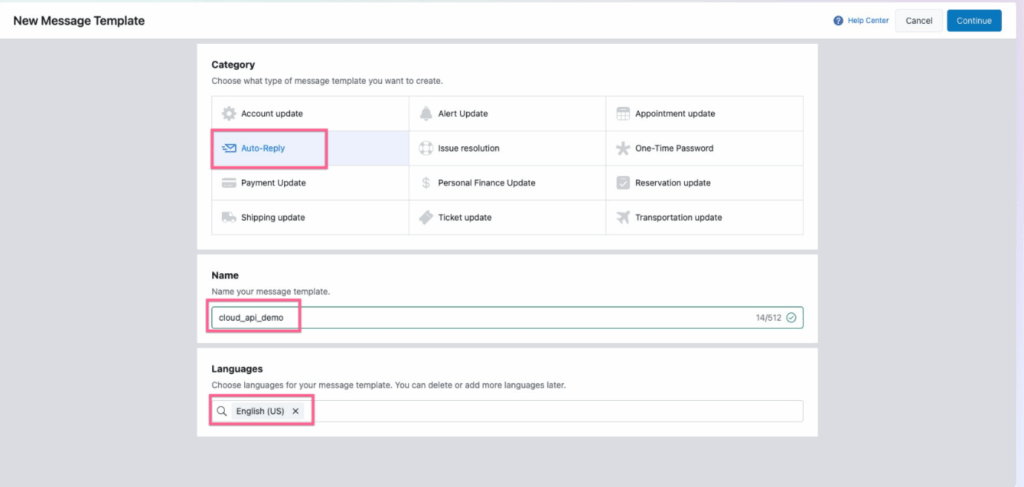Click the truck icon for Shipping update
The height and width of the screenshot is (487, 1024).
point(229,217)
